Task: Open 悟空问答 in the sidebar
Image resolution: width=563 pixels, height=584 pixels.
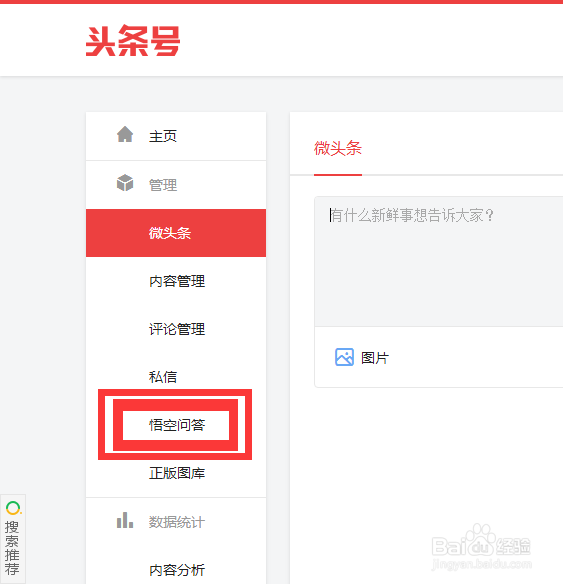Action: pyautogui.click(x=176, y=425)
